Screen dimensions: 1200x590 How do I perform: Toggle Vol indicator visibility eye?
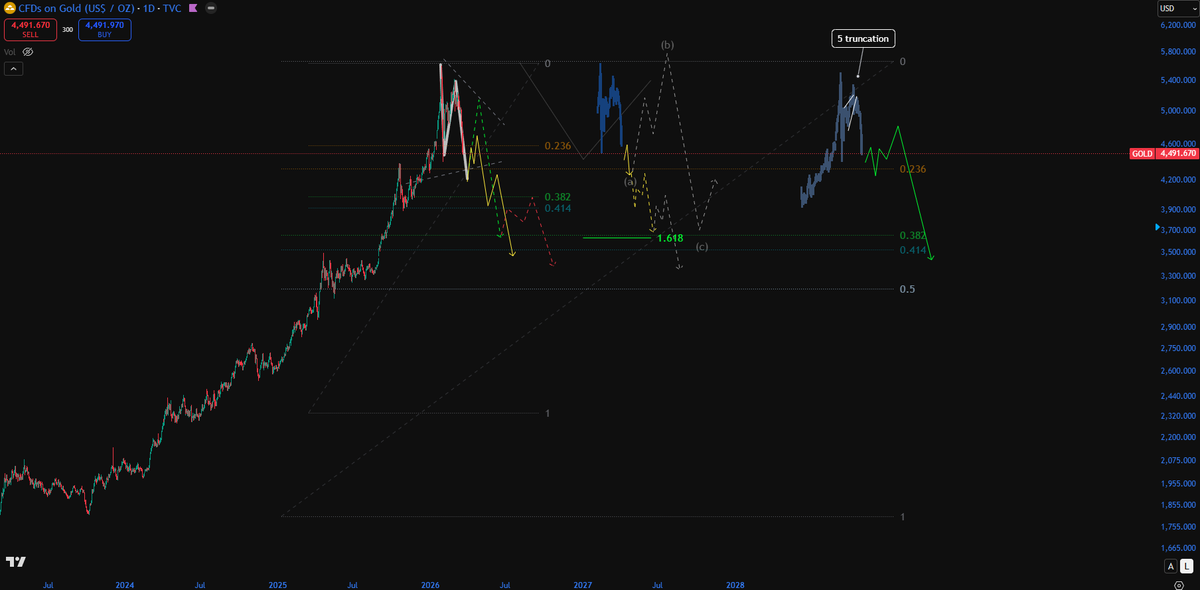pos(27,51)
